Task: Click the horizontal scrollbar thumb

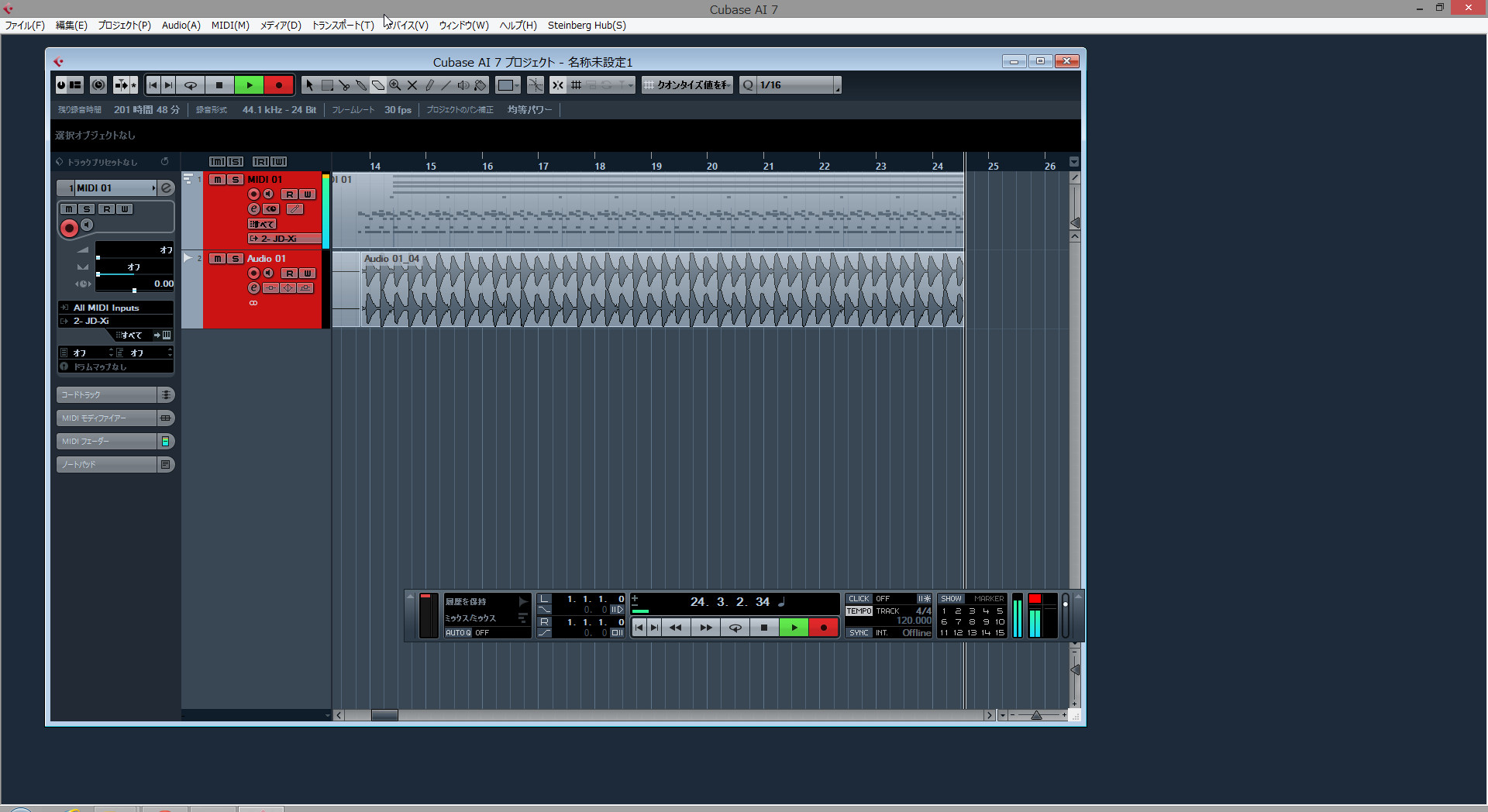Action: click(384, 715)
